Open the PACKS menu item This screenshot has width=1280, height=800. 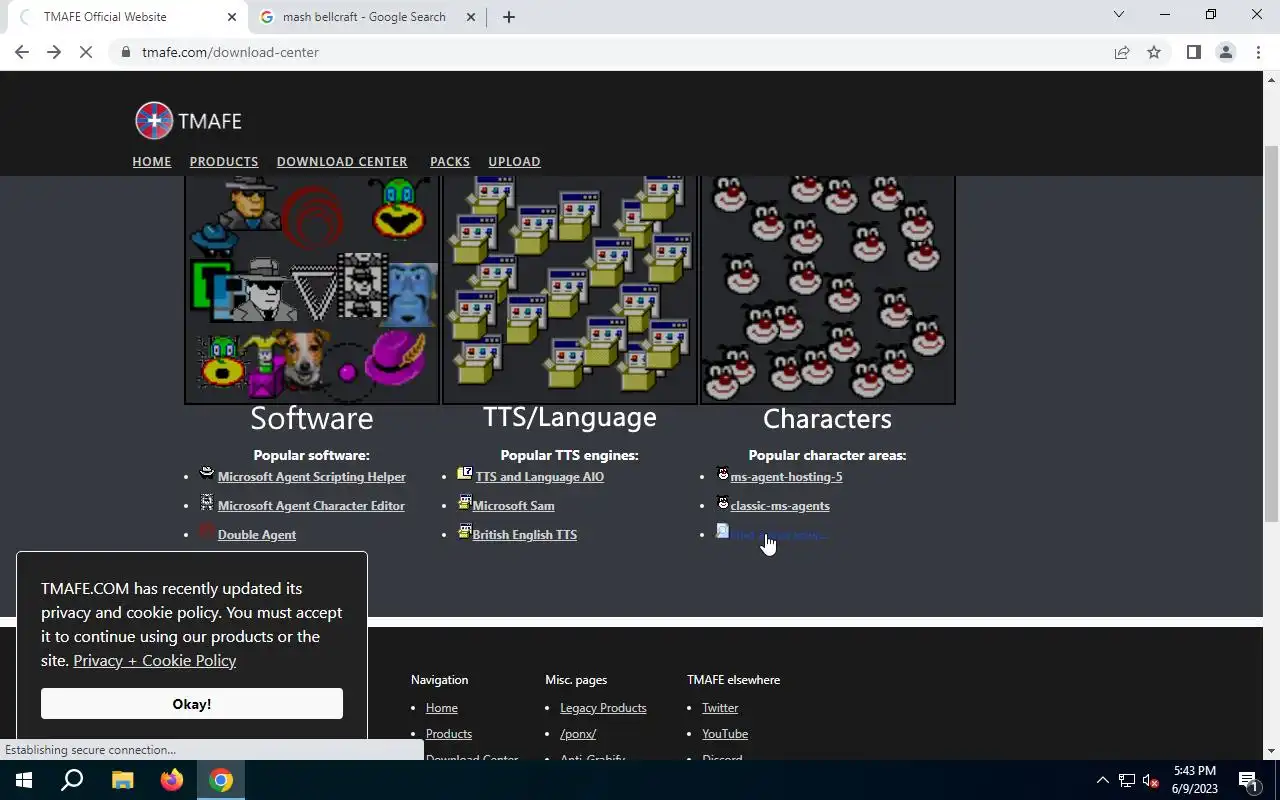point(450,161)
